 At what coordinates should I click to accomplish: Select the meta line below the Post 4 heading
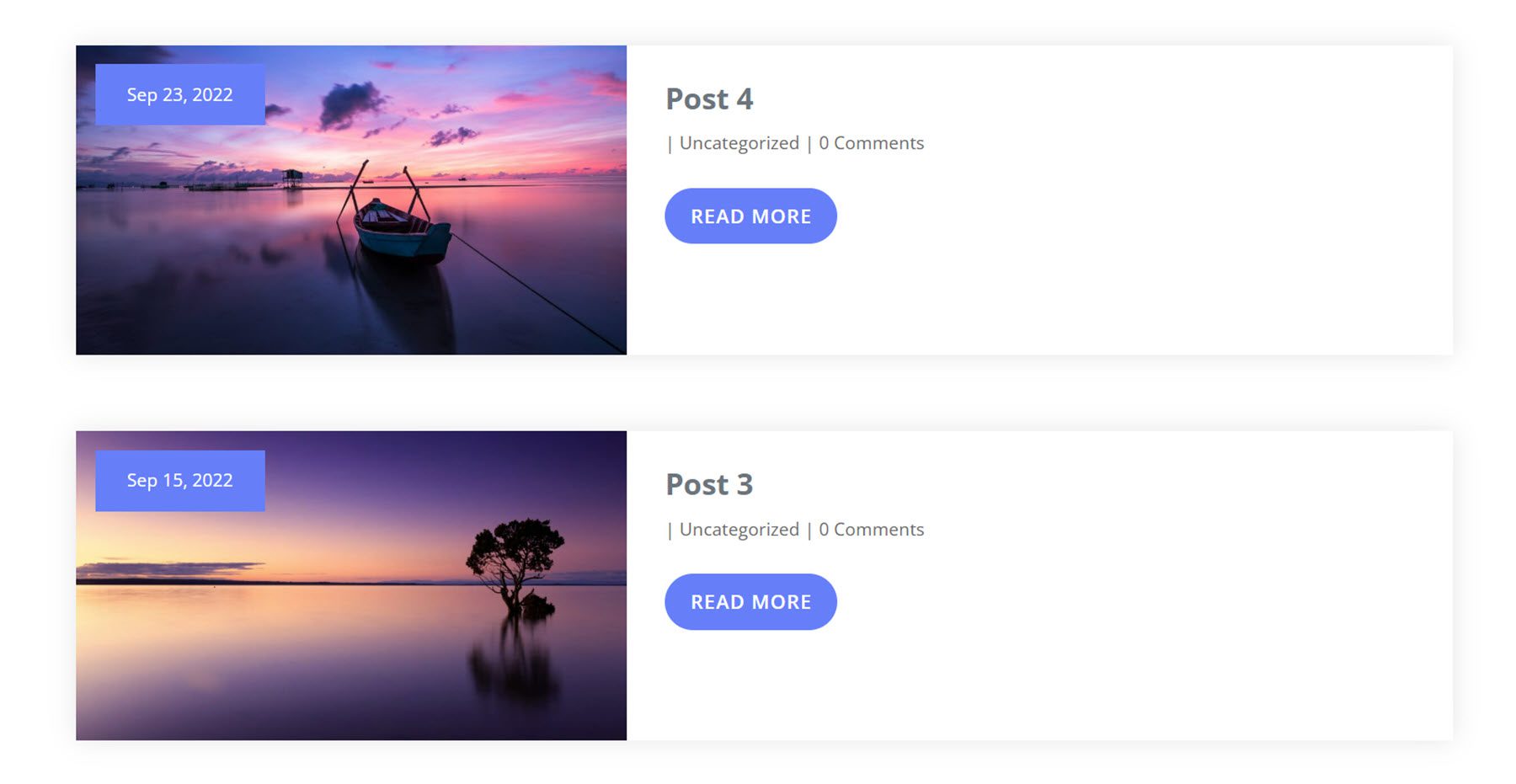795,142
